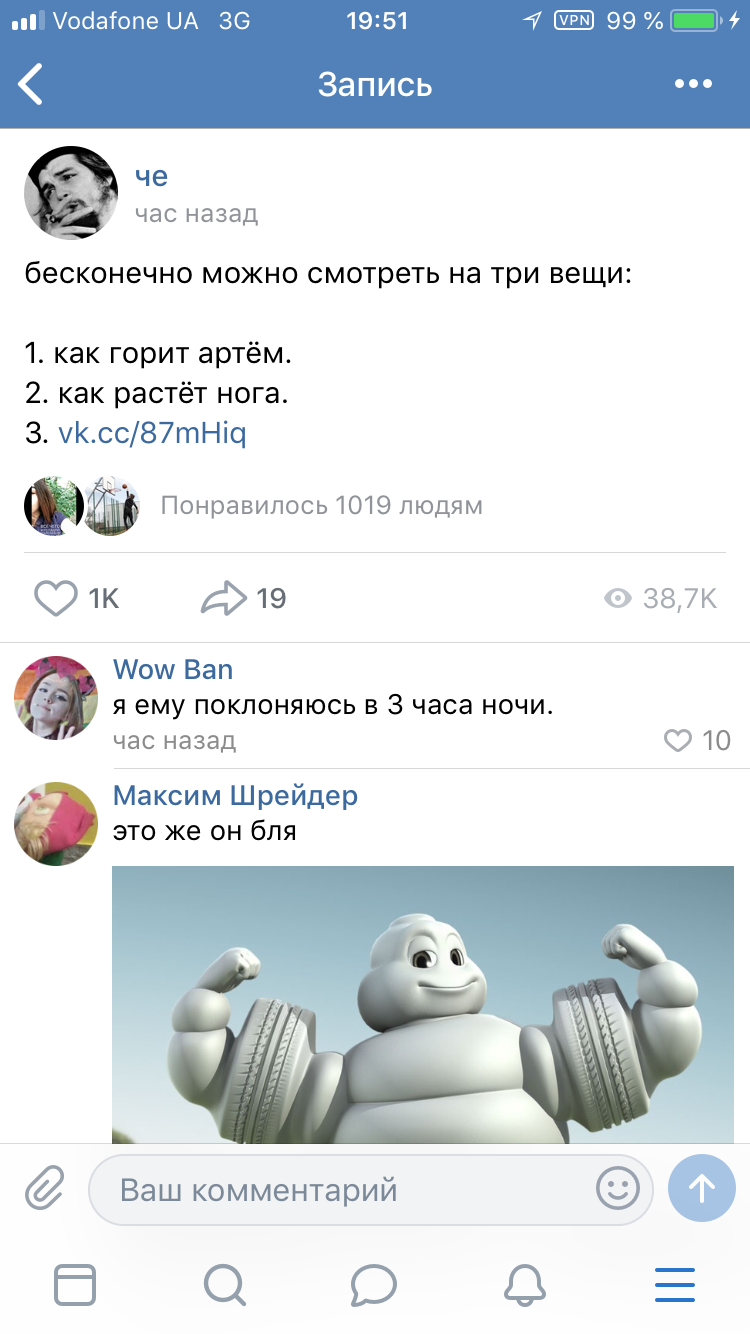This screenshot has width=750, height=1334.
Task: Open the че community profile name
Action: point(151,176)
